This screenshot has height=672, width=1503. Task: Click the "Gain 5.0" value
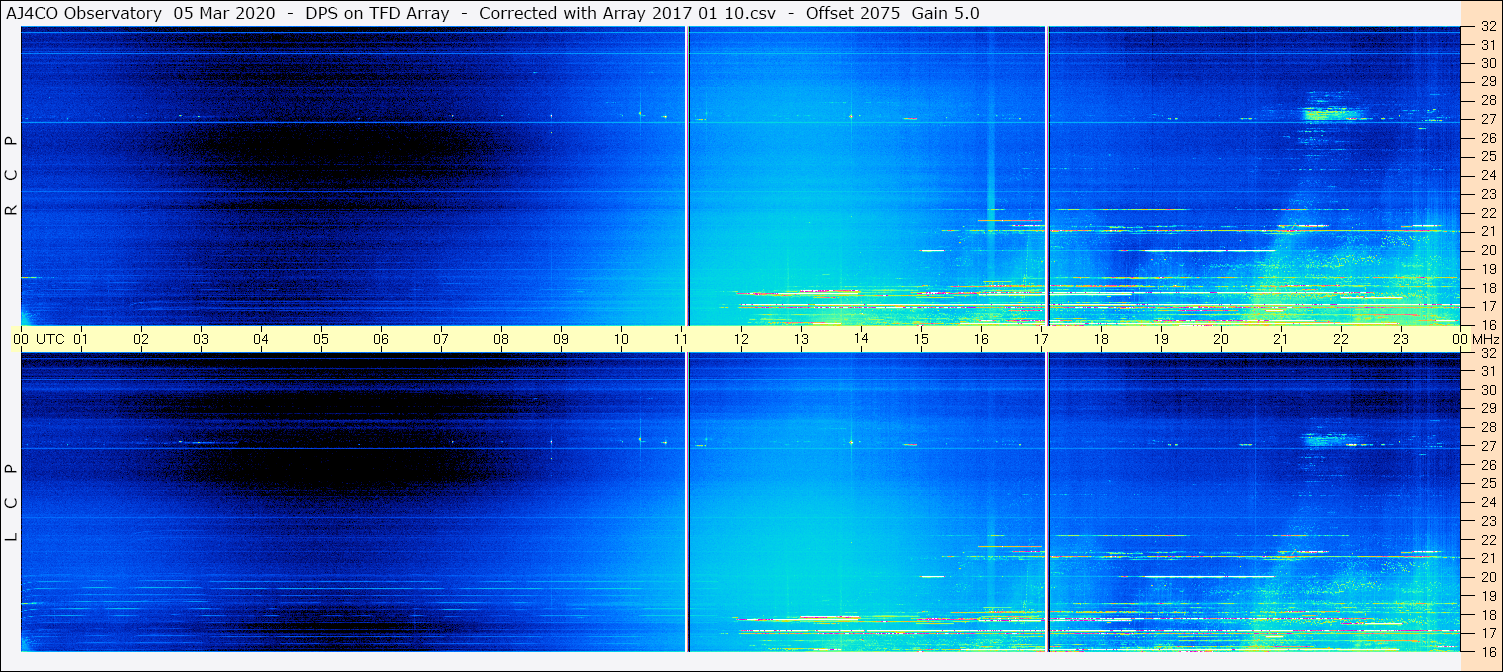tap(946, 13)
